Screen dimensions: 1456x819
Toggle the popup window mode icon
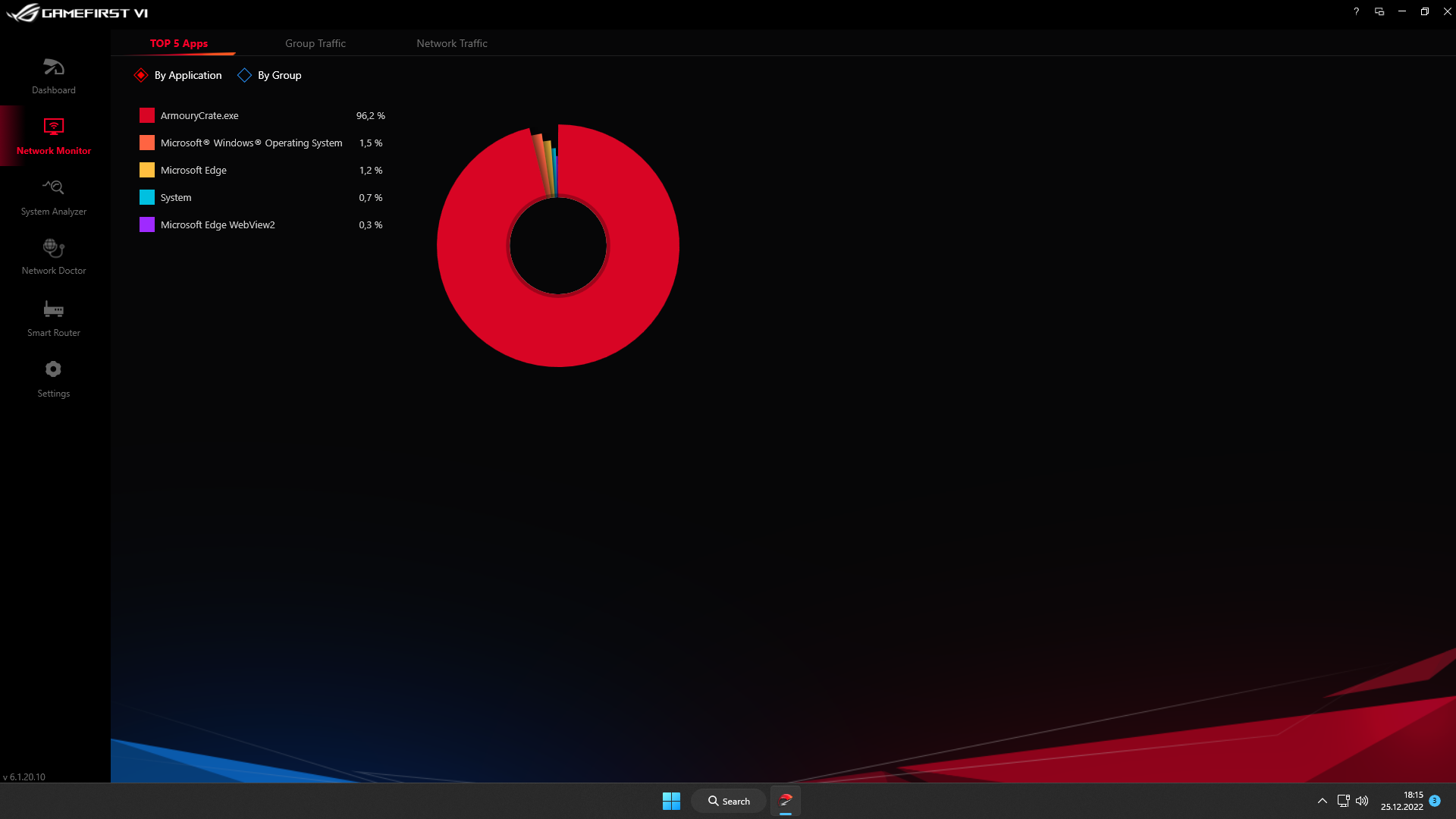point(1380,11)
